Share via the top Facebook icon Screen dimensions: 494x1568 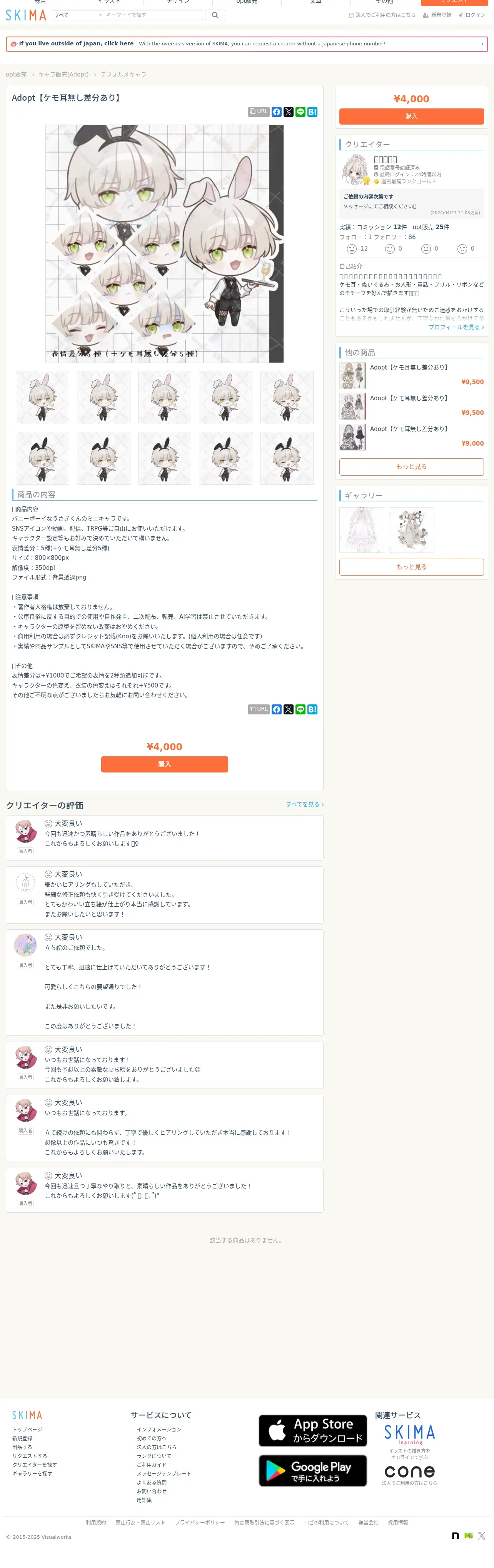[277, 112]
